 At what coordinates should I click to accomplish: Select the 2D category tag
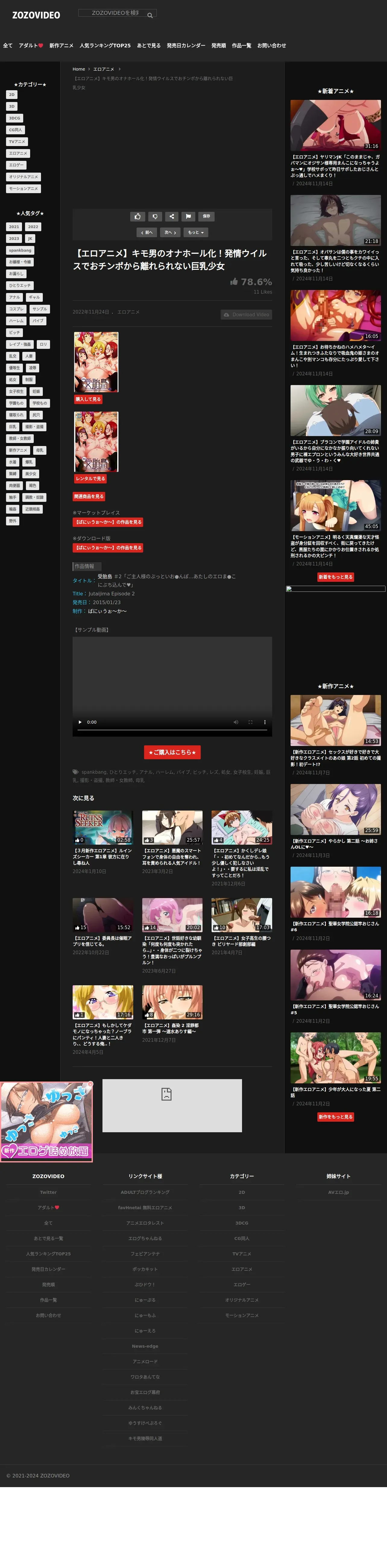tap(11, 95)
